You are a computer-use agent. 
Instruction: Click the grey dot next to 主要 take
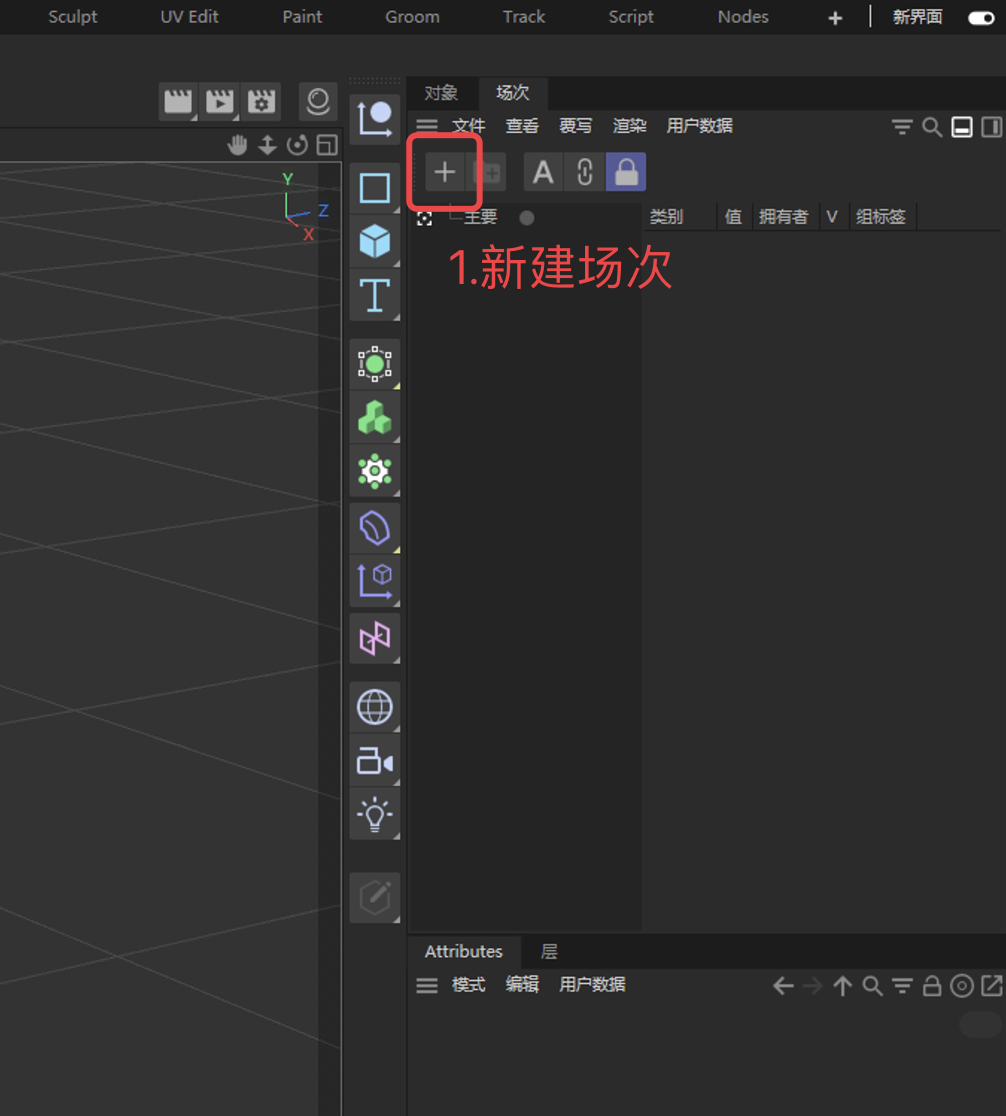(x=527, y=218)
